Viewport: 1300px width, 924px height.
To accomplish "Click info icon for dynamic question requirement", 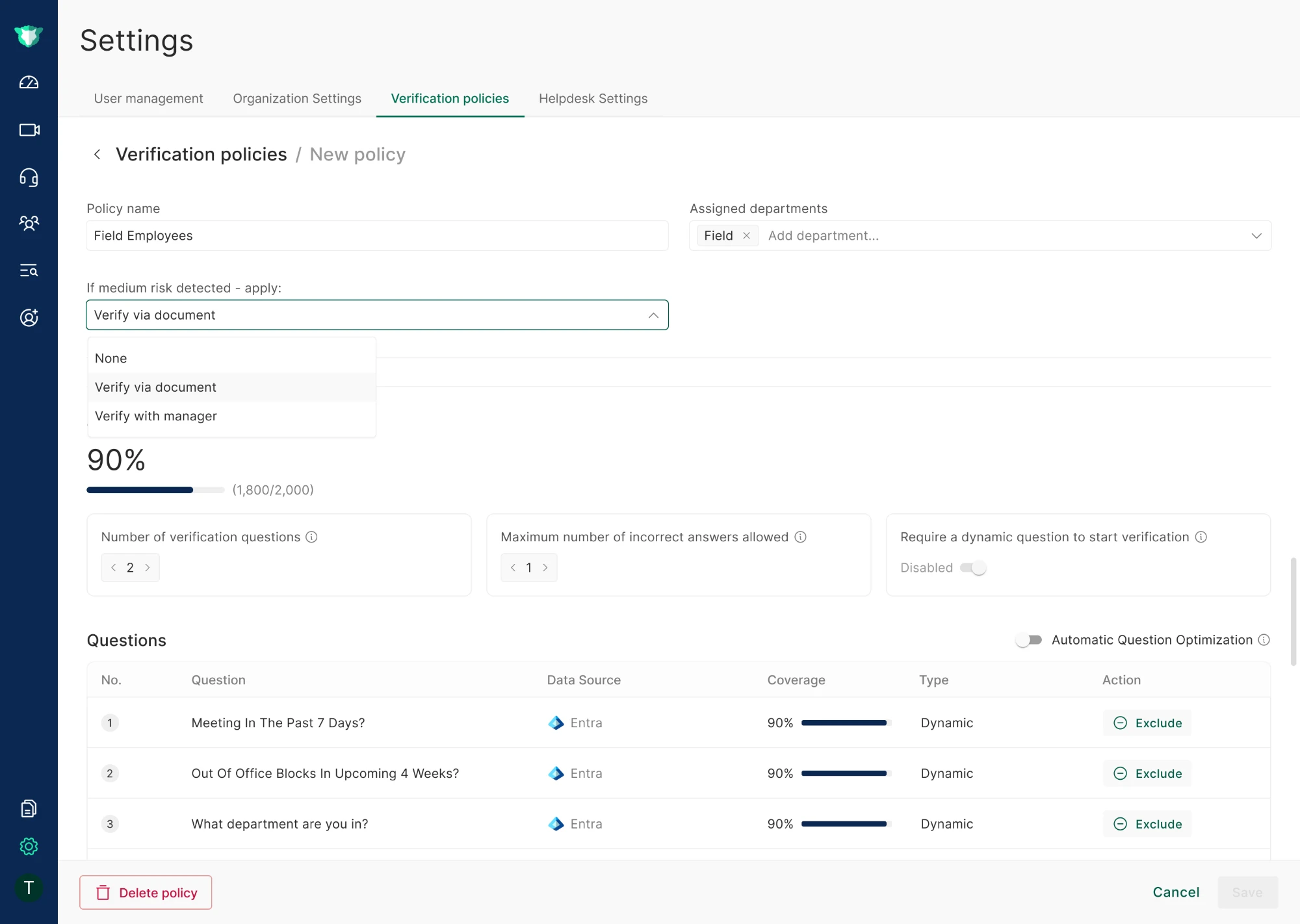I will (x=1201, y=537).
